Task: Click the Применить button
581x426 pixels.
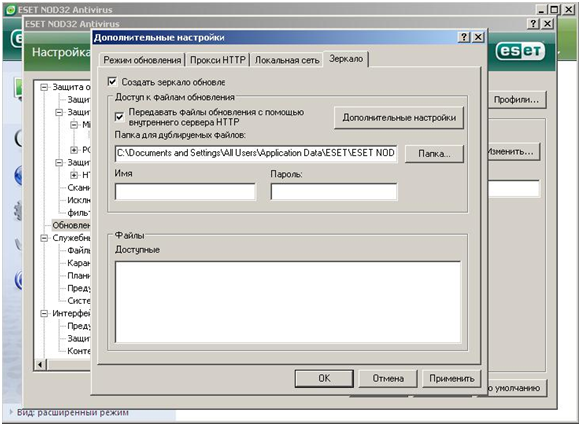Action: [x=452, y=378]
